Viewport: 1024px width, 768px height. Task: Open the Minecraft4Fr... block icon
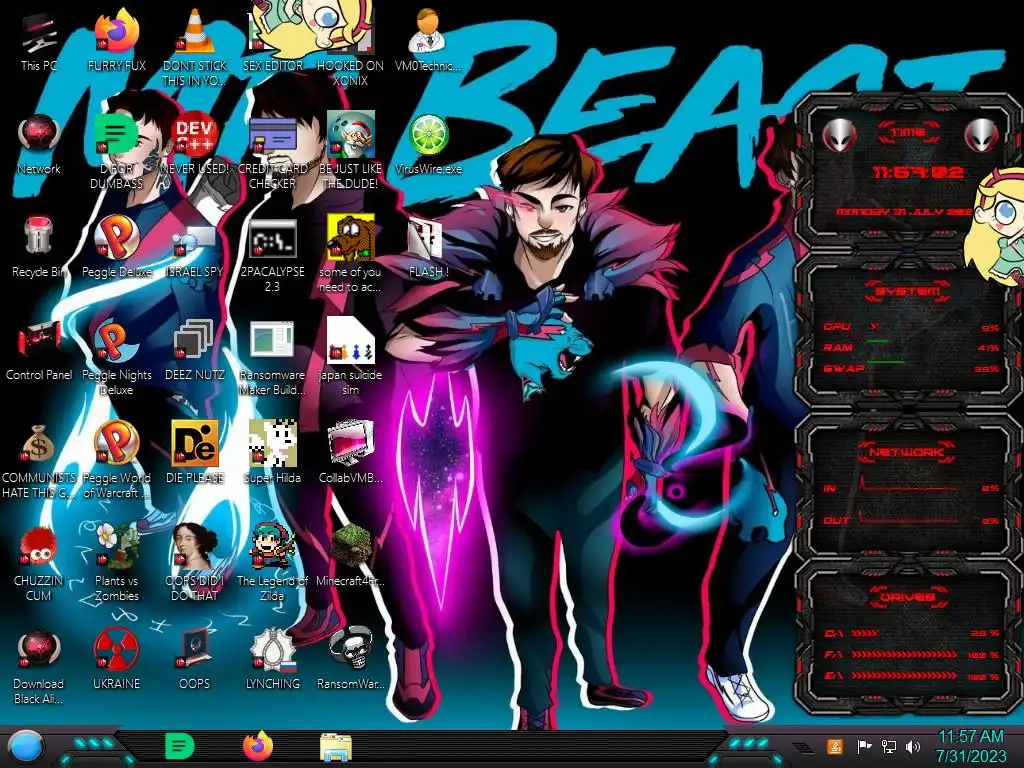coord(350,556)
